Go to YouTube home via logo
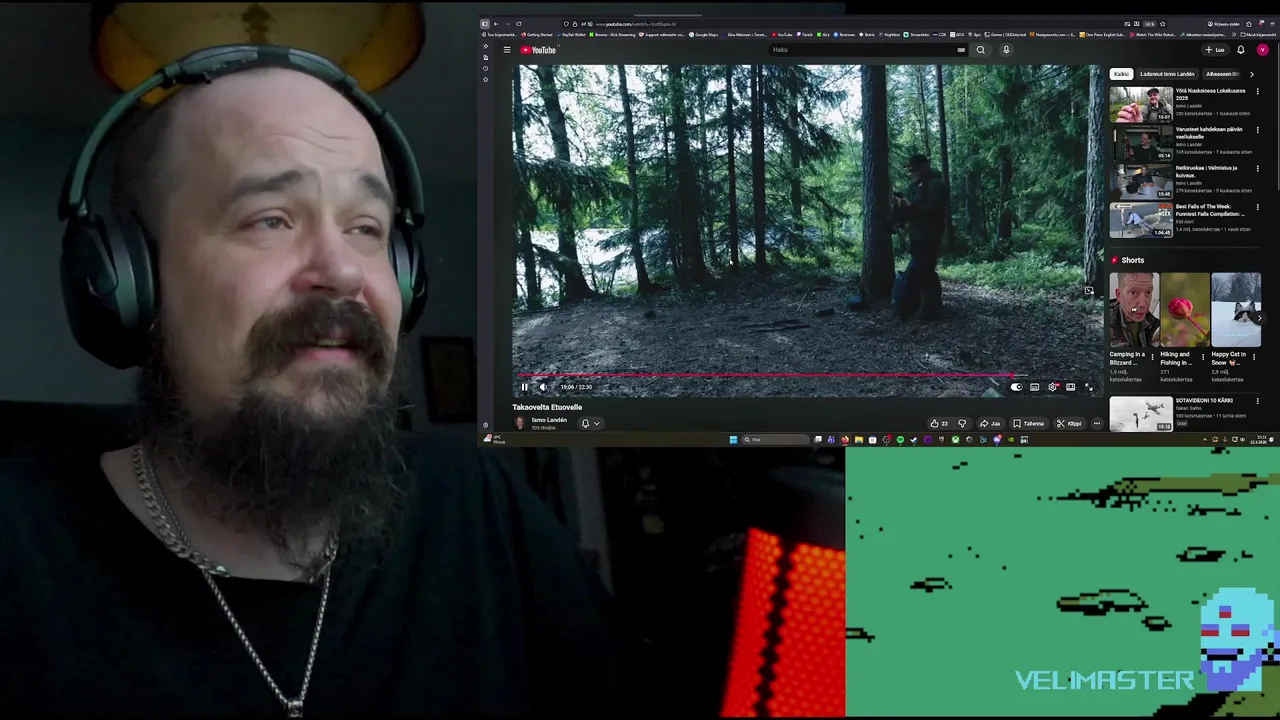 539,50
